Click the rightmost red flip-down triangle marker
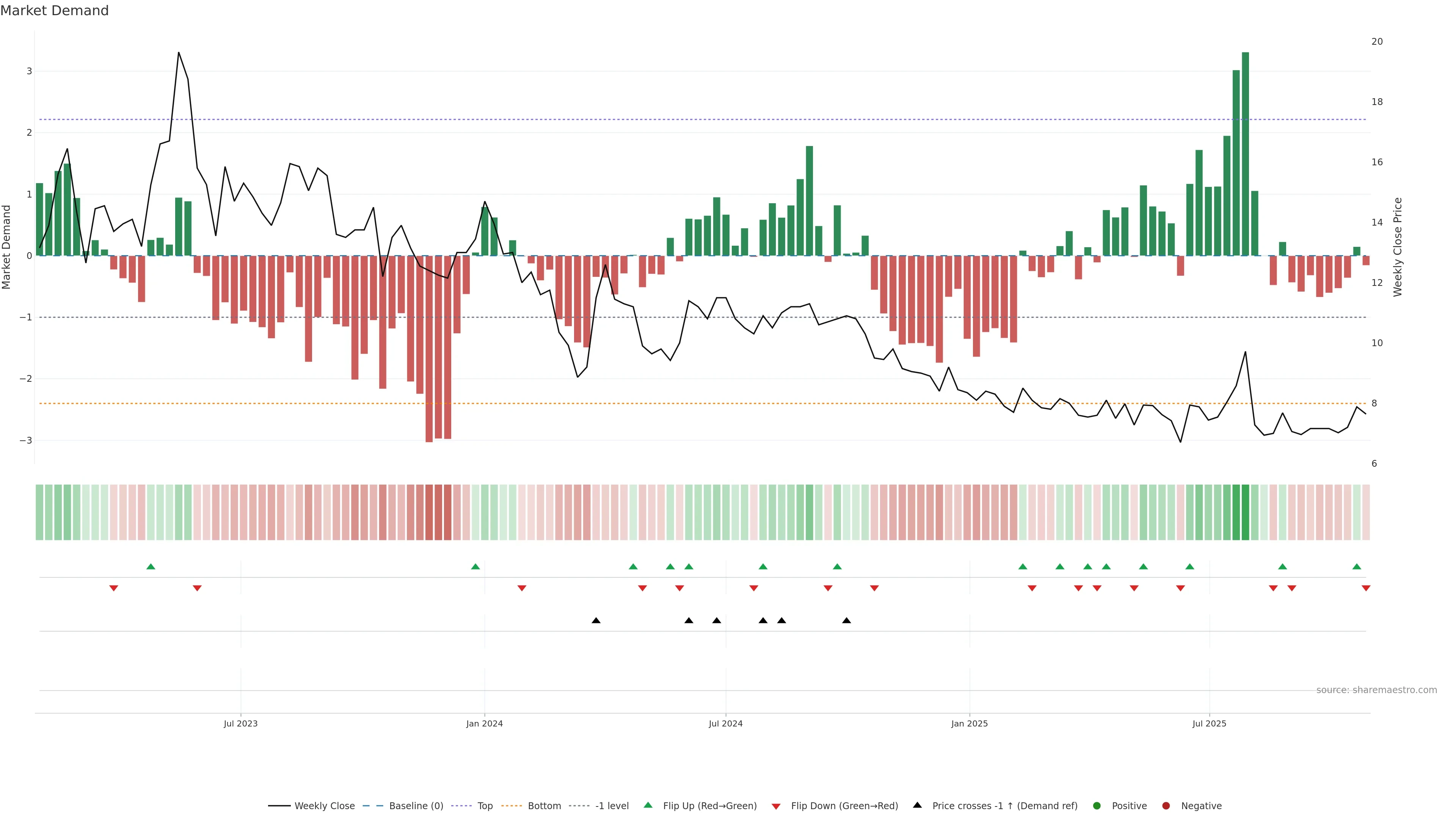The image size is (1456, 819). coord(1366,588)
